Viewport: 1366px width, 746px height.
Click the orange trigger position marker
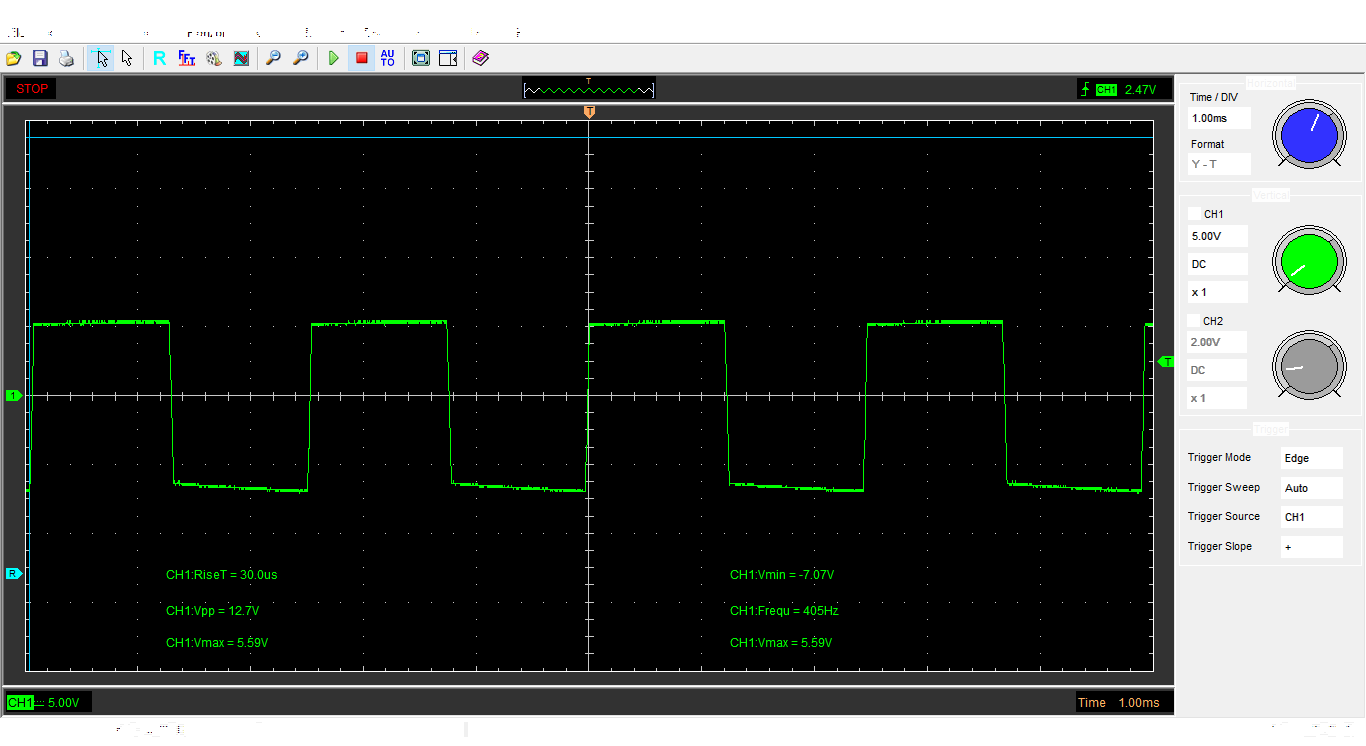pos(588,111)
